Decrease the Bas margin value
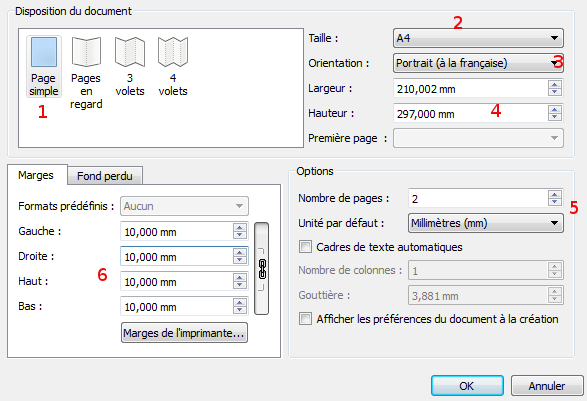587x401 pixels. pos(240,310)
